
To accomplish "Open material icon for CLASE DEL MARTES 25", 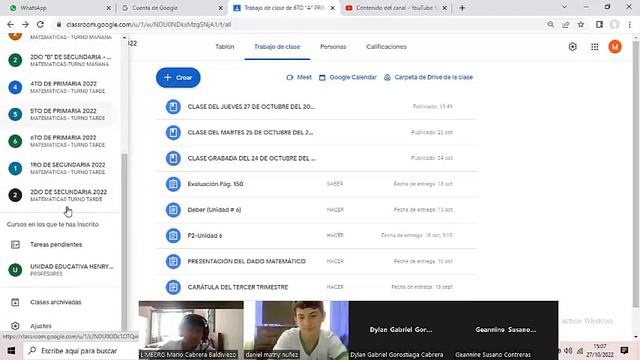I will (x=173, y=132).
